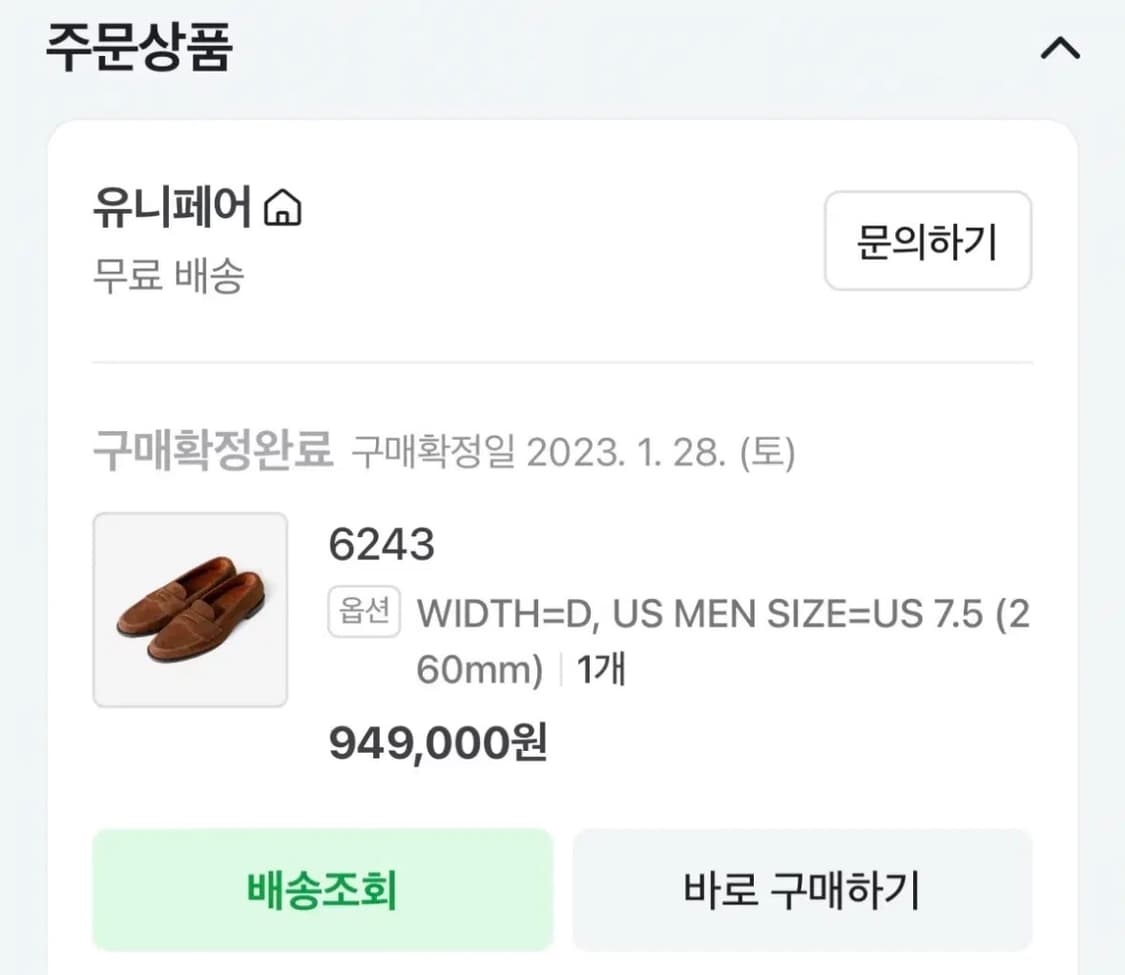This screenshot has width=1125, height=975.
Task: Click the home icon beside 유니페어
Action: 282,210
